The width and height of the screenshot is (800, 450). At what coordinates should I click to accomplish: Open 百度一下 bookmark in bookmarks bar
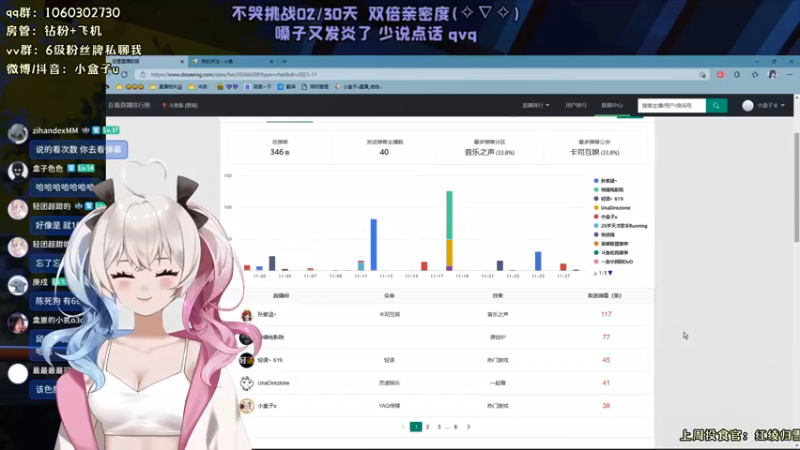pyautogui.click(x=258, y=87)
